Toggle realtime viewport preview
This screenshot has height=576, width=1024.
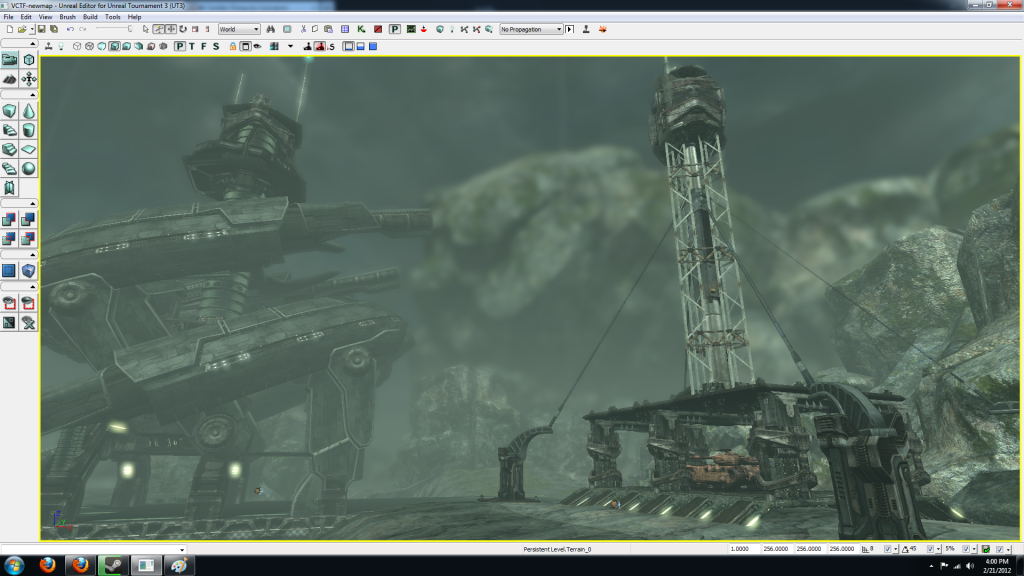(49, 46)
